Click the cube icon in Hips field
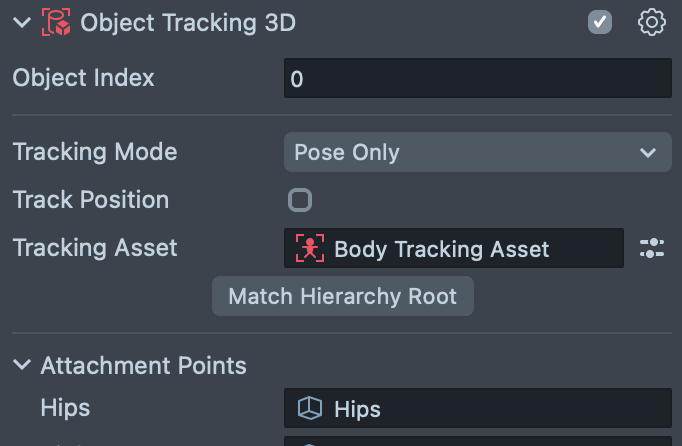Viewport: 682px width, 446px height. coord(310,408)
